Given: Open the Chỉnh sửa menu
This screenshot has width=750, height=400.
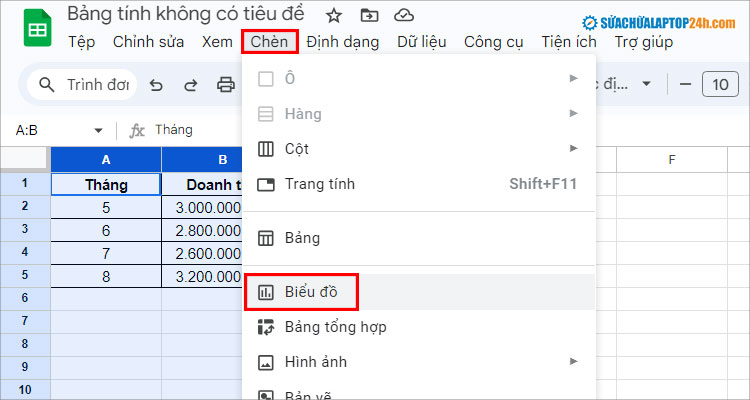Looking at the screenshot, I should coord(148,42).
